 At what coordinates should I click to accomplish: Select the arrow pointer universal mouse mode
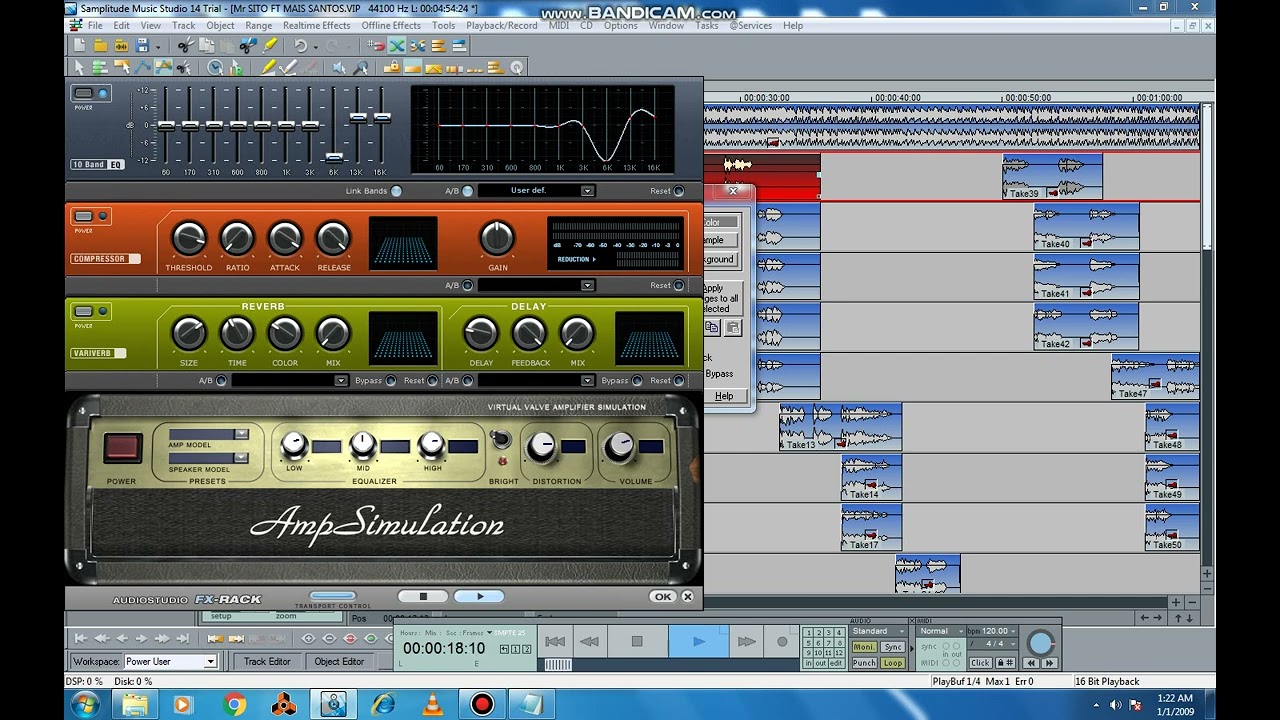click(79, 68)
